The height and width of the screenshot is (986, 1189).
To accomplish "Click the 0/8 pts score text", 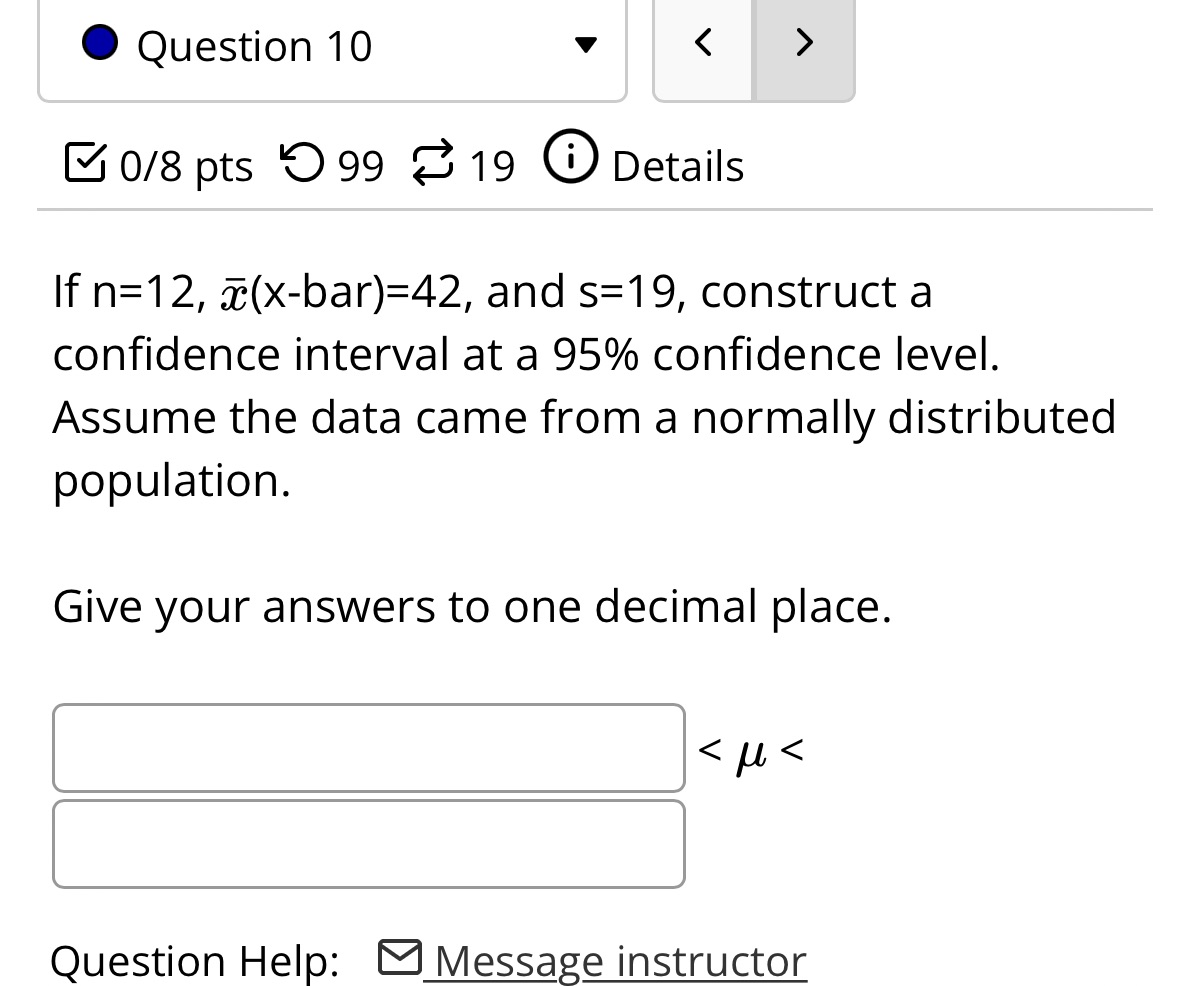I will tap(185, 165).
